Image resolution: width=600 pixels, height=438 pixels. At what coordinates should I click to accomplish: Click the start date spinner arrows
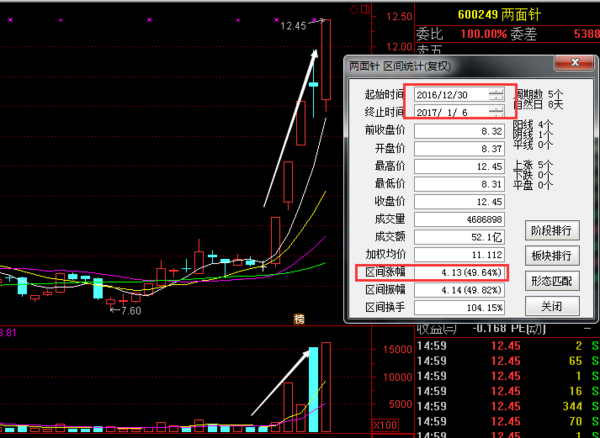point(497,93)
